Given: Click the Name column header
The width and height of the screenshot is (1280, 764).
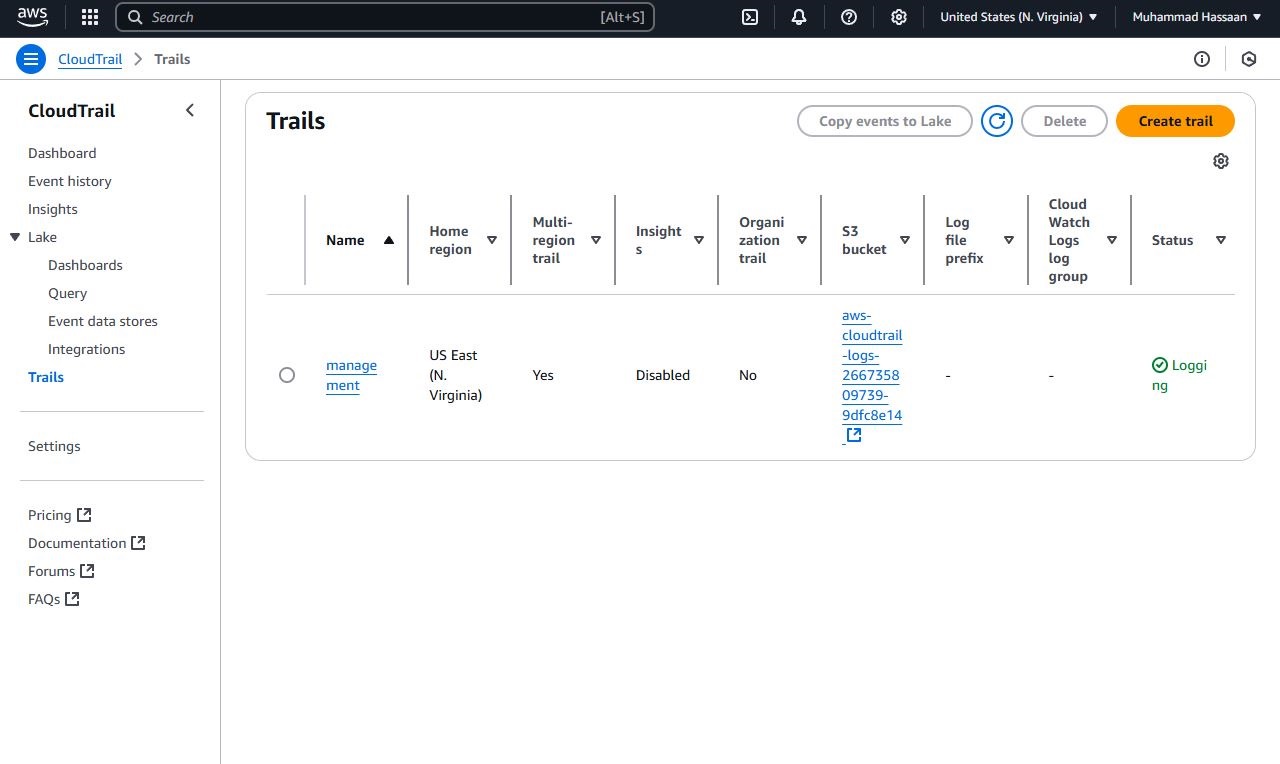Looking at the screenshot, I should coord(345,240).
